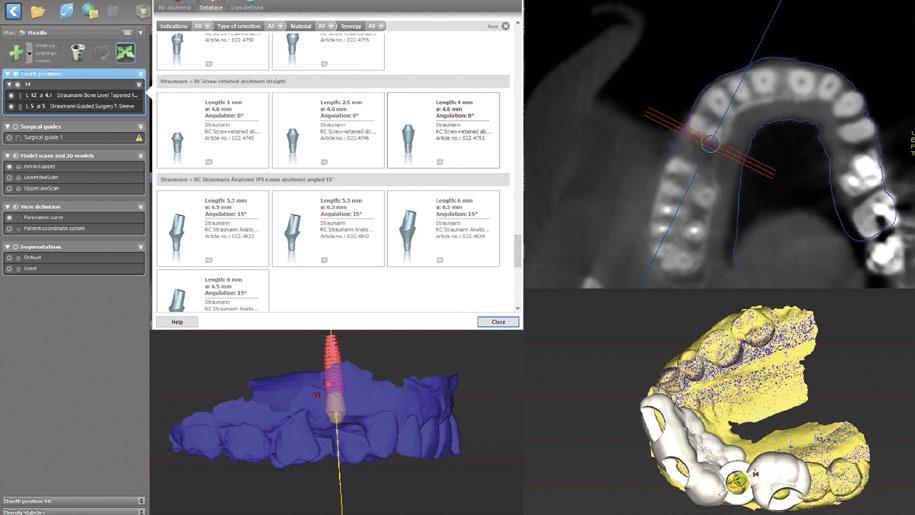Click the greyed-out checkmark icon beside the trash bin
Screen dimensions: 915x515
point(102,53)
